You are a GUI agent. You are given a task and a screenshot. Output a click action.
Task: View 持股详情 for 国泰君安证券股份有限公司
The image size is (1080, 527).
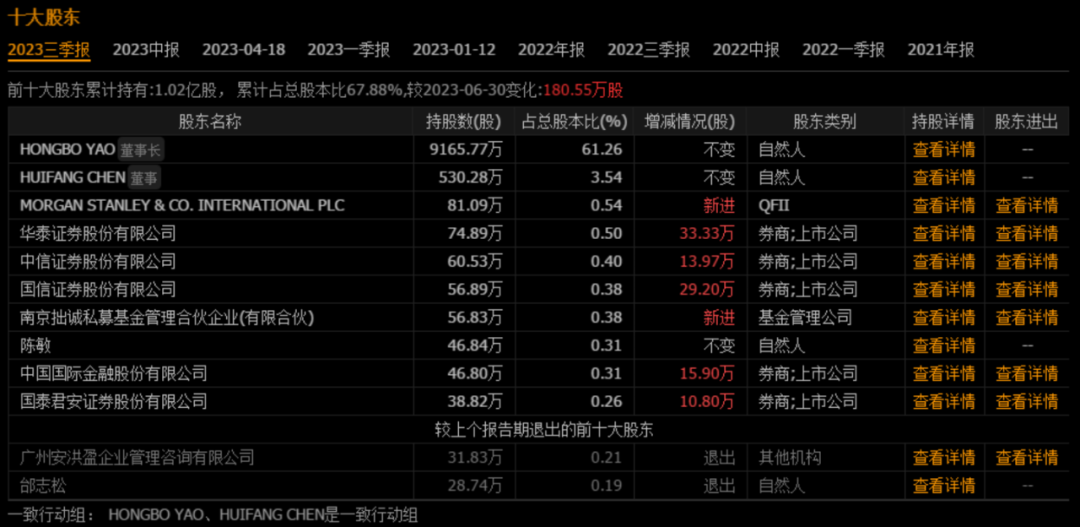[944, 402]
